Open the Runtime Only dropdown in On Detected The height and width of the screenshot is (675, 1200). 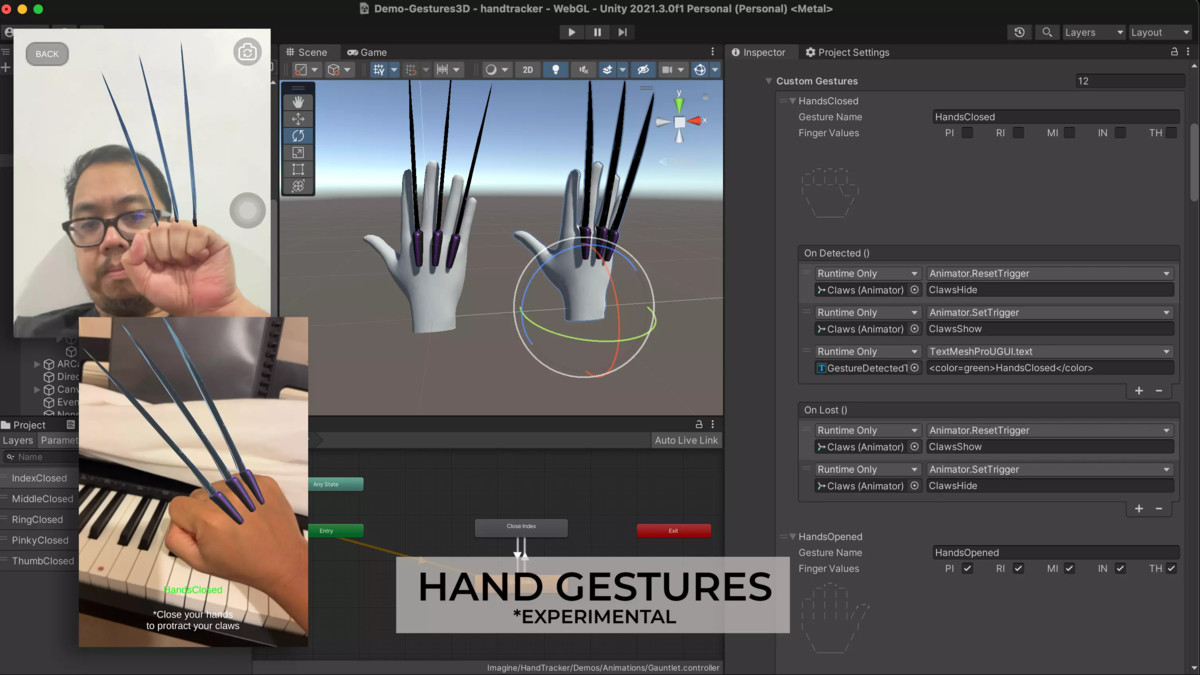click(866, 272)
